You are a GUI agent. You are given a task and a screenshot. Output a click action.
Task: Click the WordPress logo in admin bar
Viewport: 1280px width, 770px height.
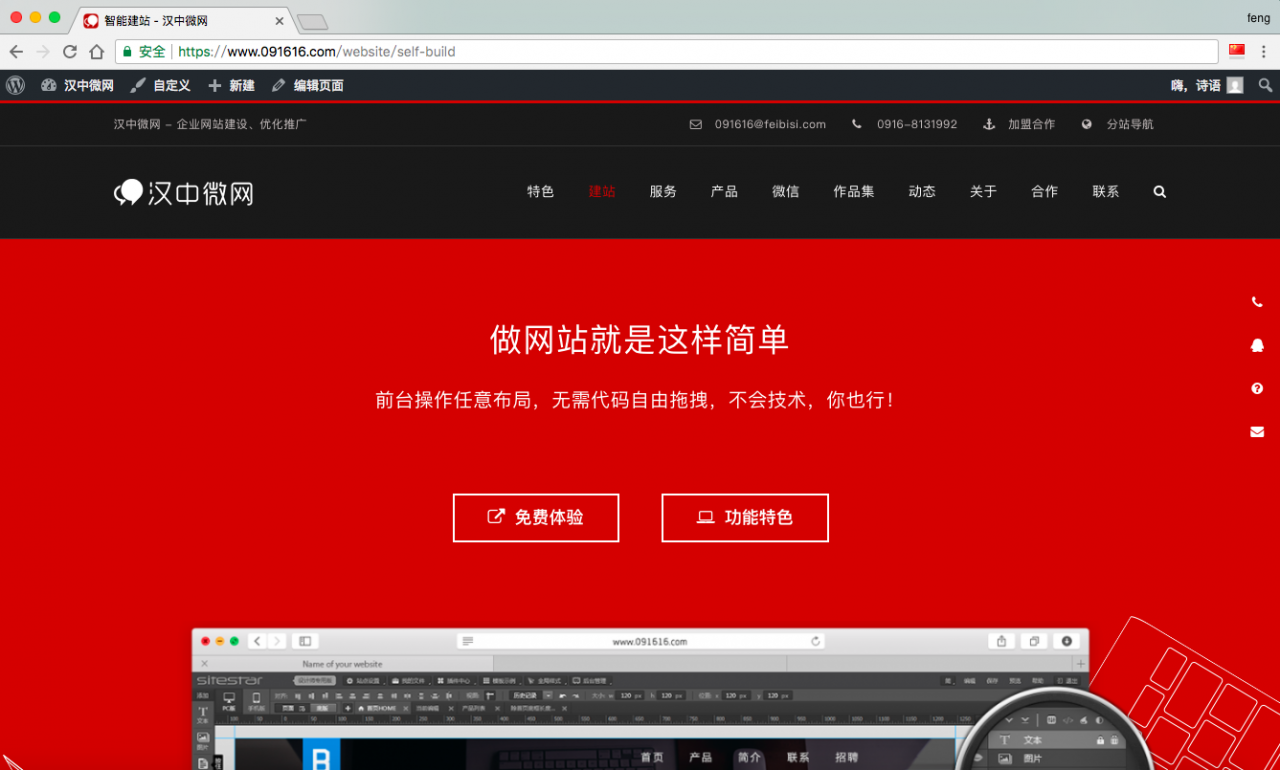point(15,86)
